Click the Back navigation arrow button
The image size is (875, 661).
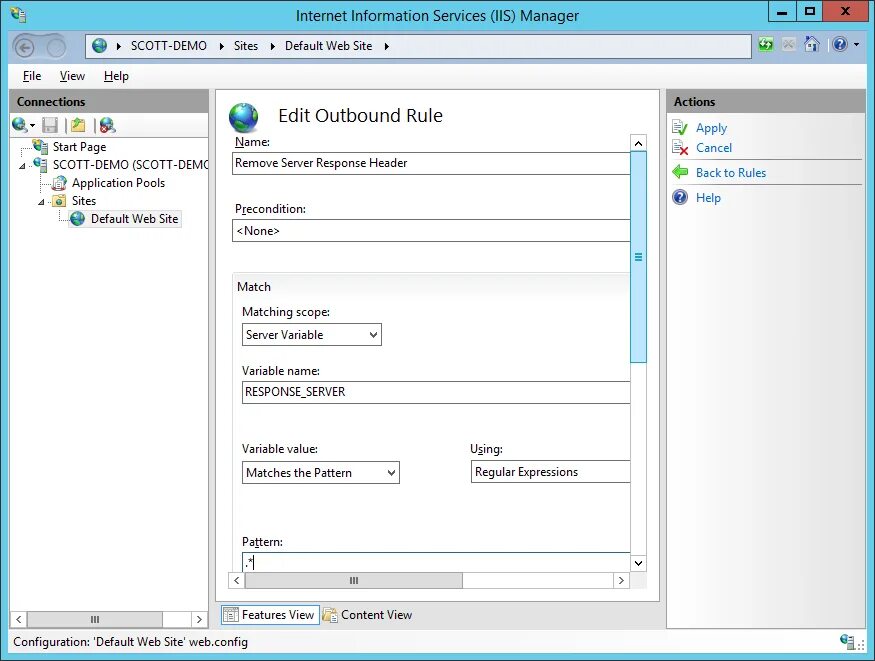click(x=25, y=47)
